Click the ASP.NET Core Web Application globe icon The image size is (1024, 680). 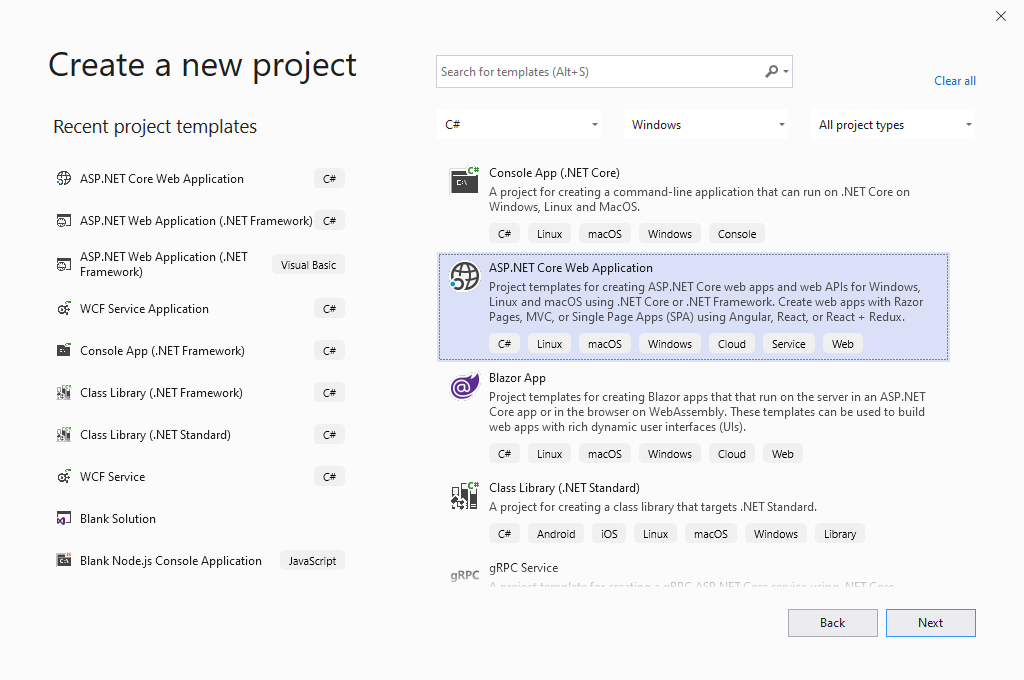pos(464,276)
